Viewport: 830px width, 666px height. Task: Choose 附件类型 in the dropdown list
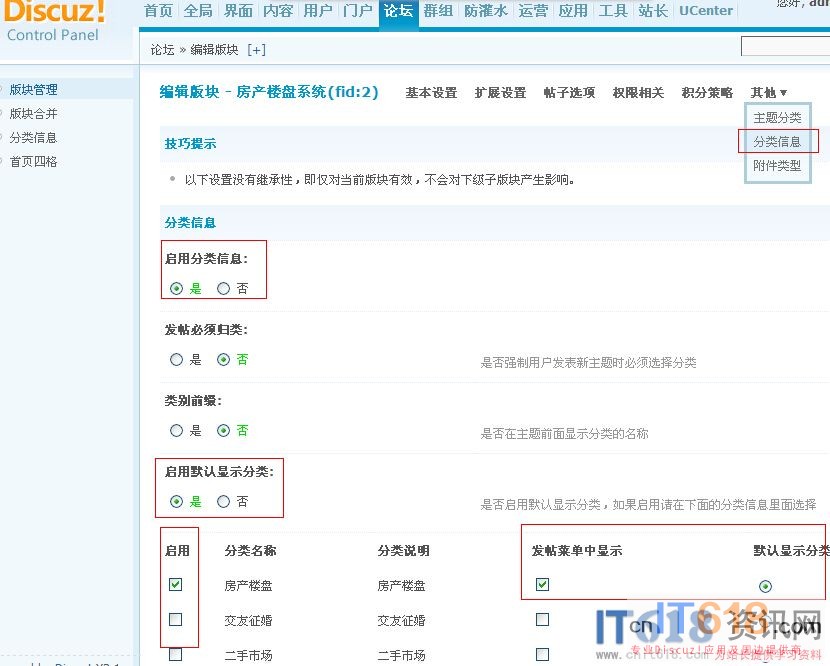pos(777,166)
